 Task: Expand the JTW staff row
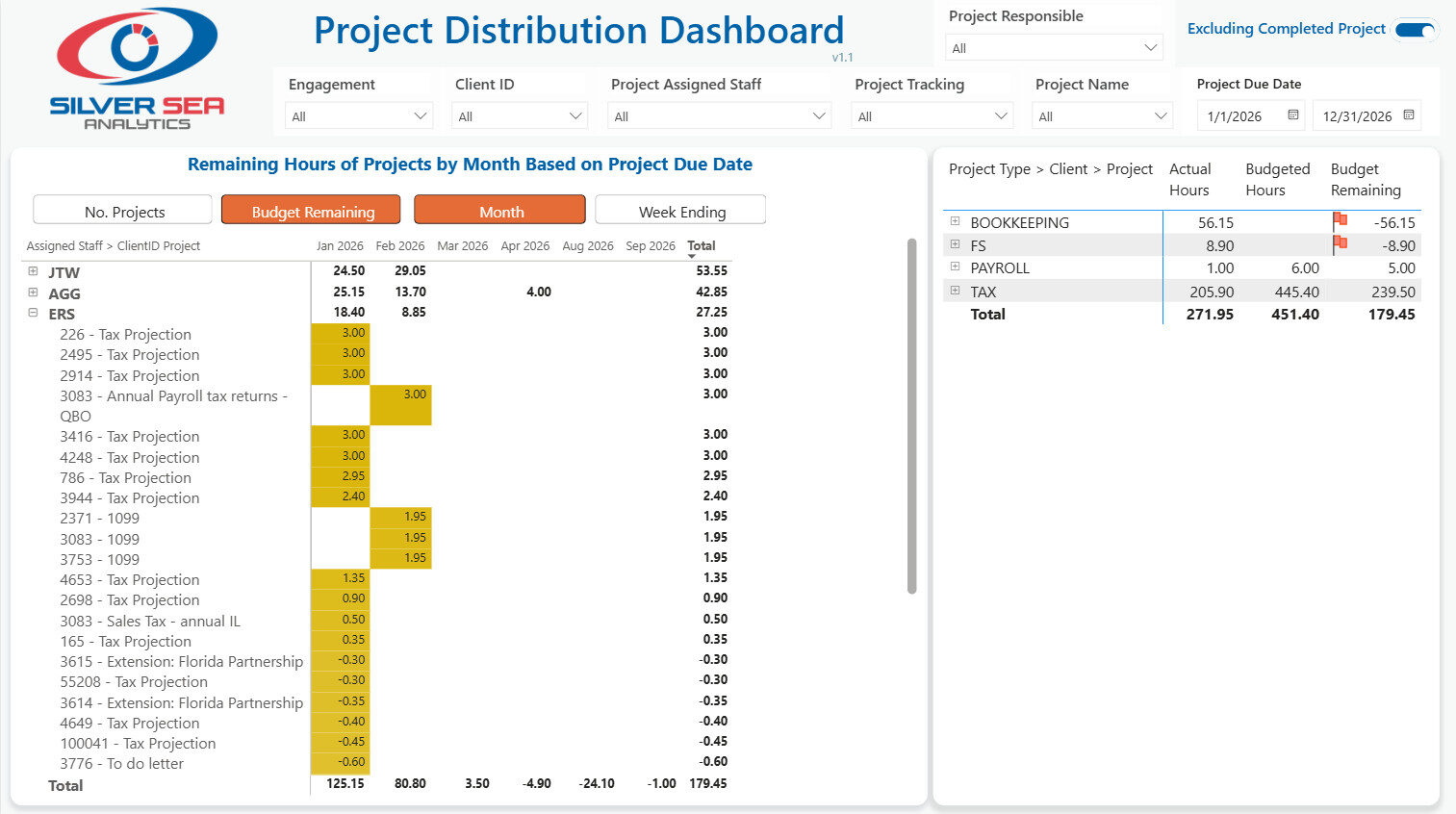pos(33,271)
